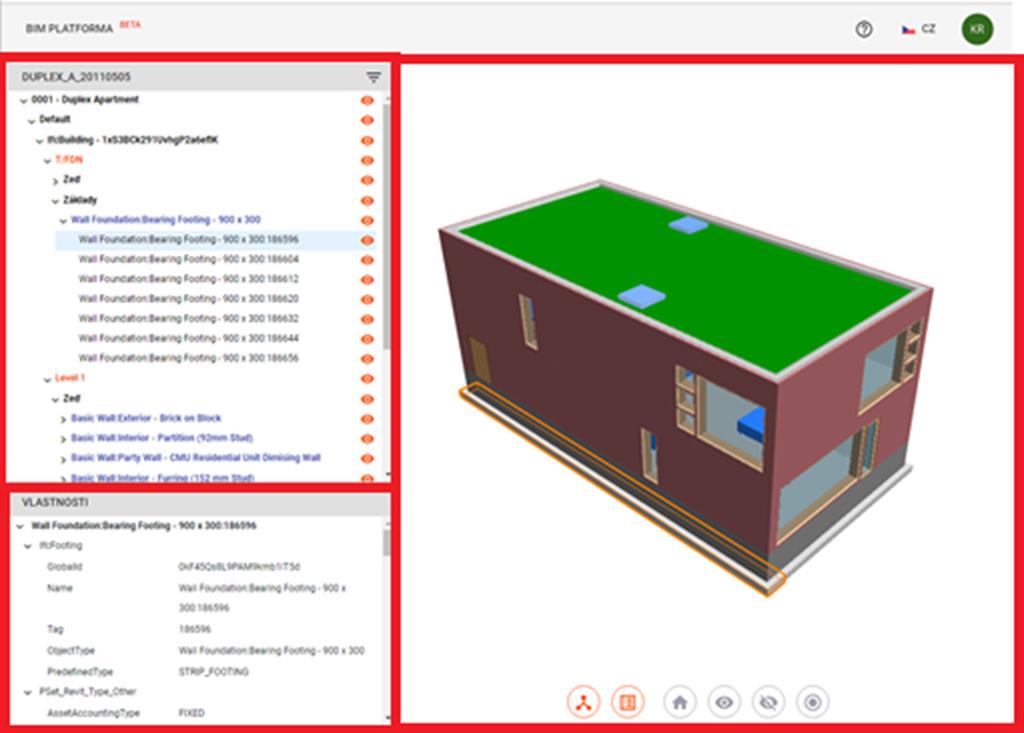Reset the 3D view to home

coord(680,702)
